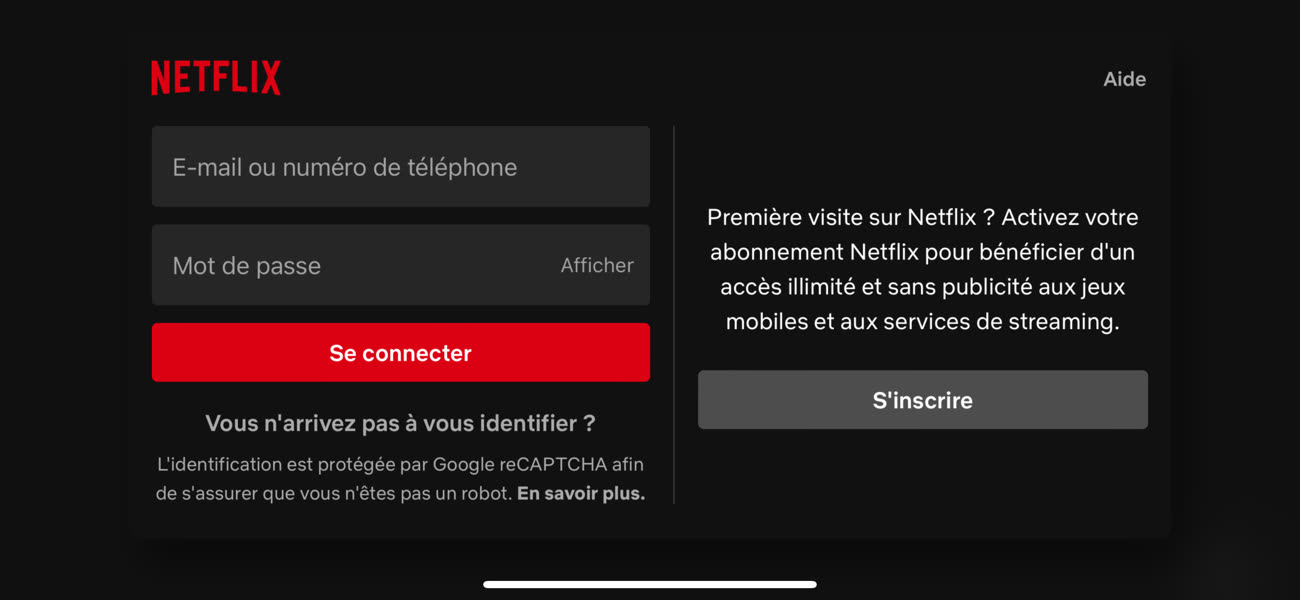Click 'Vous n'arrivez pas à vous identifier ?'
The width and height of the screenshot is (1300, 600).
pyautogui.click(x=400, y=423)
